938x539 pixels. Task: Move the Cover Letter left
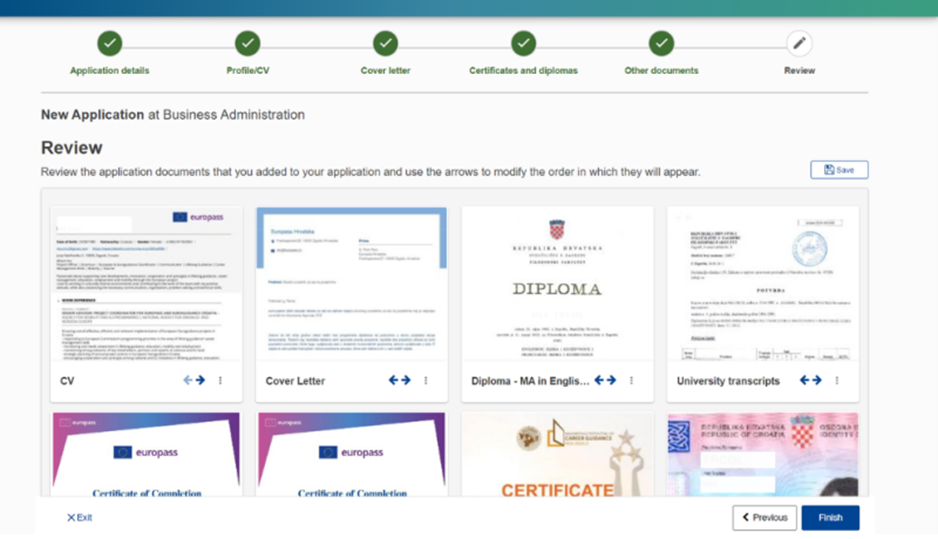(393, 380)
